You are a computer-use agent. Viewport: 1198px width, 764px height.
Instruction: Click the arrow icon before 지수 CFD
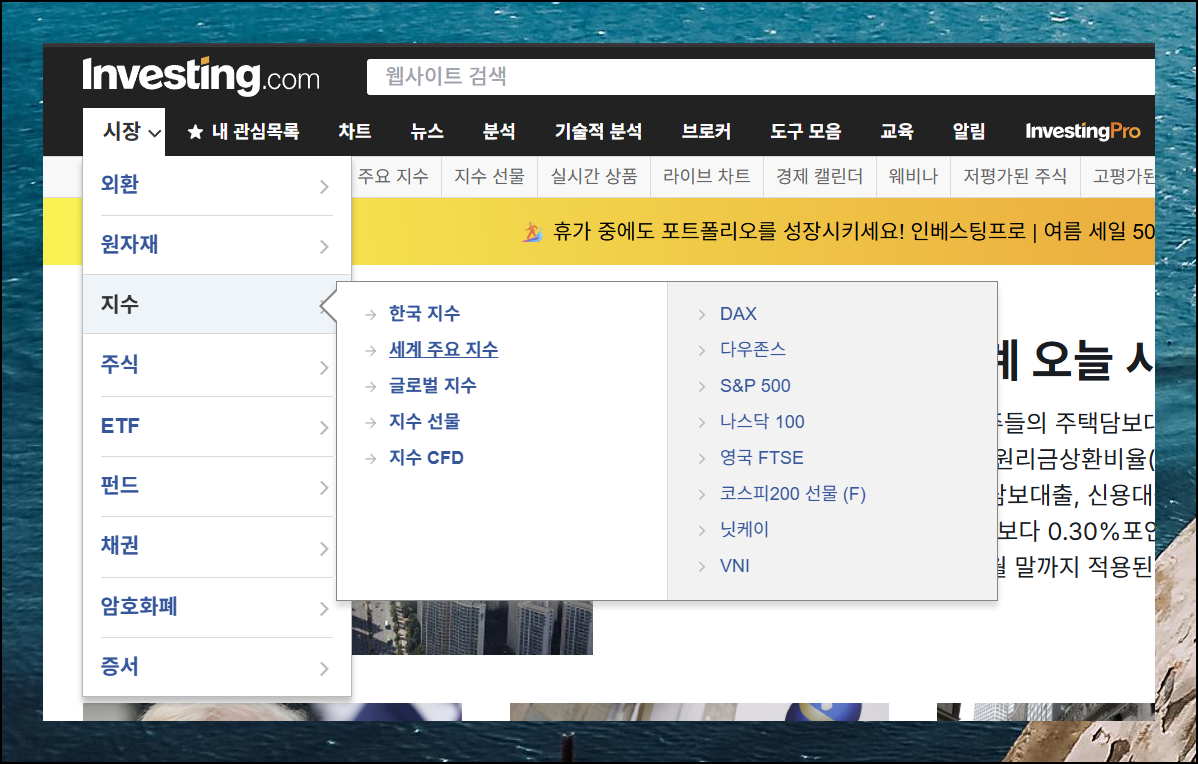[371, 458]
